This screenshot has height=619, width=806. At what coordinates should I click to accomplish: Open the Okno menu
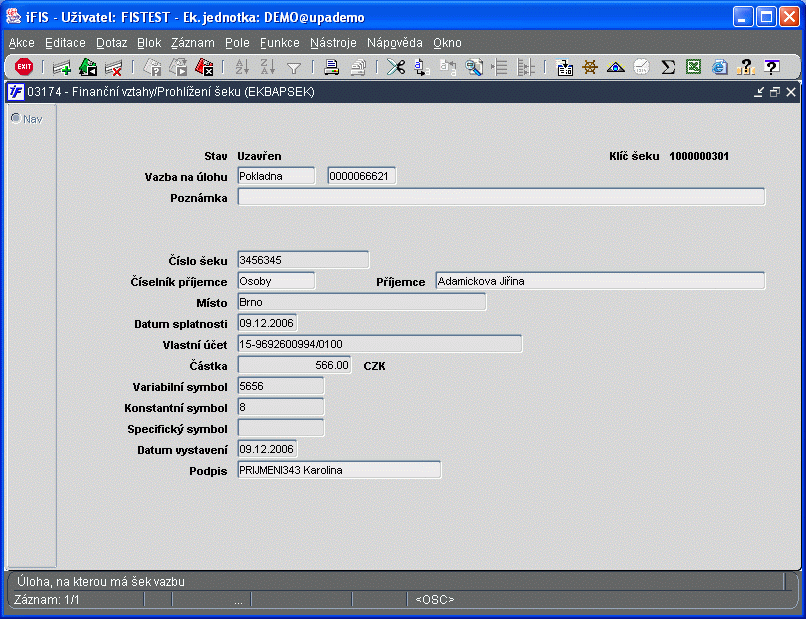[447, 43]
